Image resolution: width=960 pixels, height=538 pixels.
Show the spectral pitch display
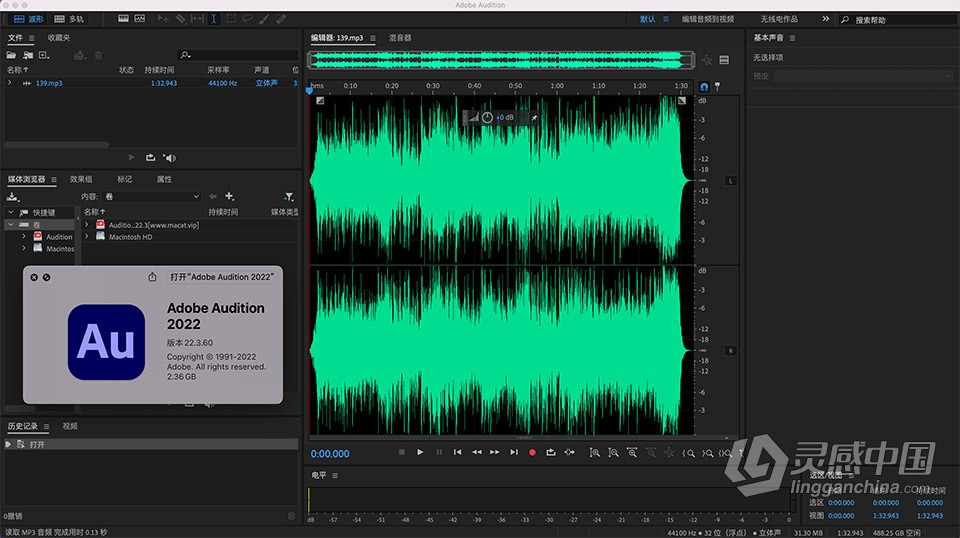pyautogui.click(x=140, y=19)
